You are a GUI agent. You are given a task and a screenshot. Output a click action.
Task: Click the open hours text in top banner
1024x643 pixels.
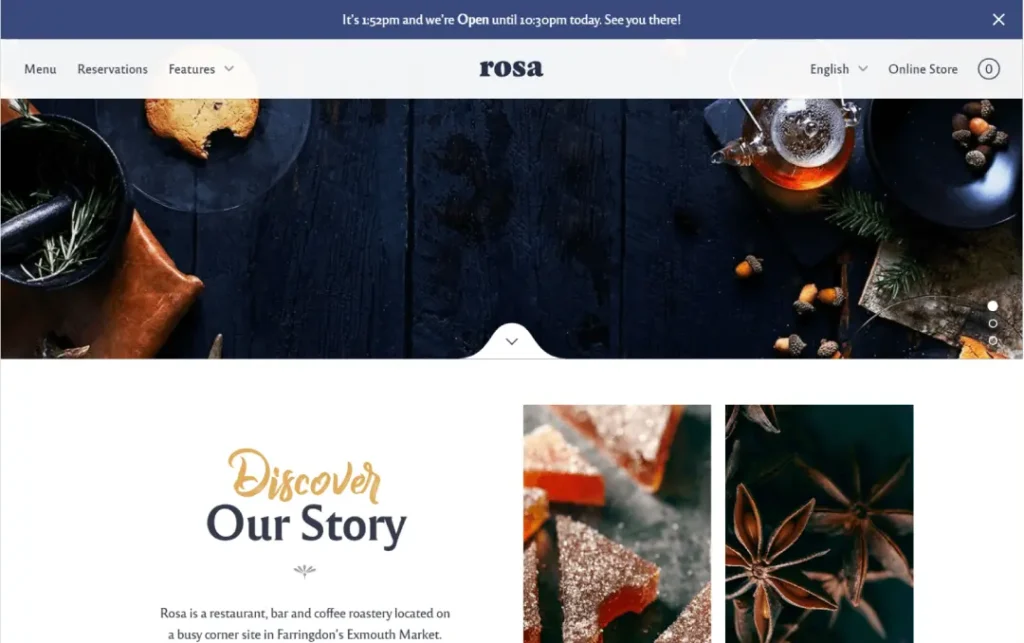pyautogui.click(x=511, y=20)
